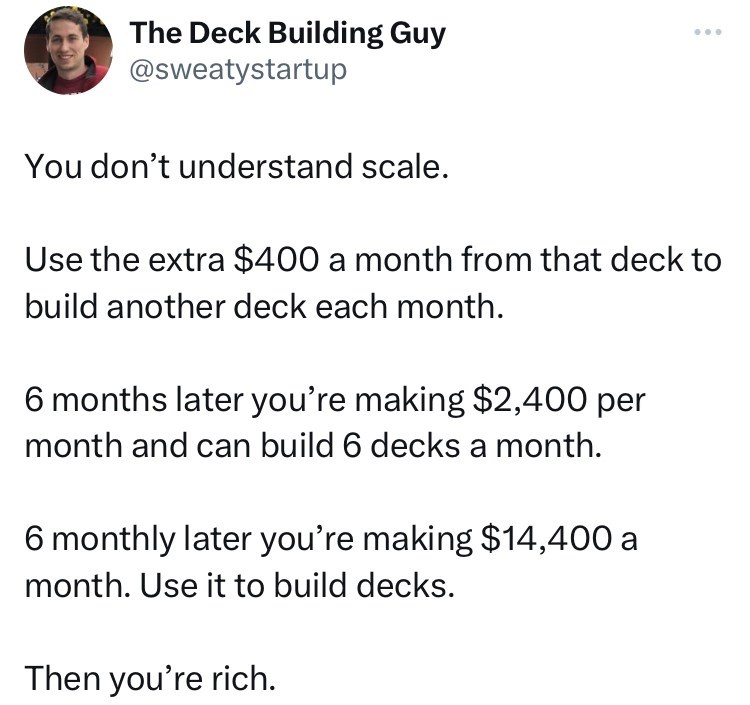750x705 pixels.
Task: Click the text "build another deck each month."
Action: [260, 305]
